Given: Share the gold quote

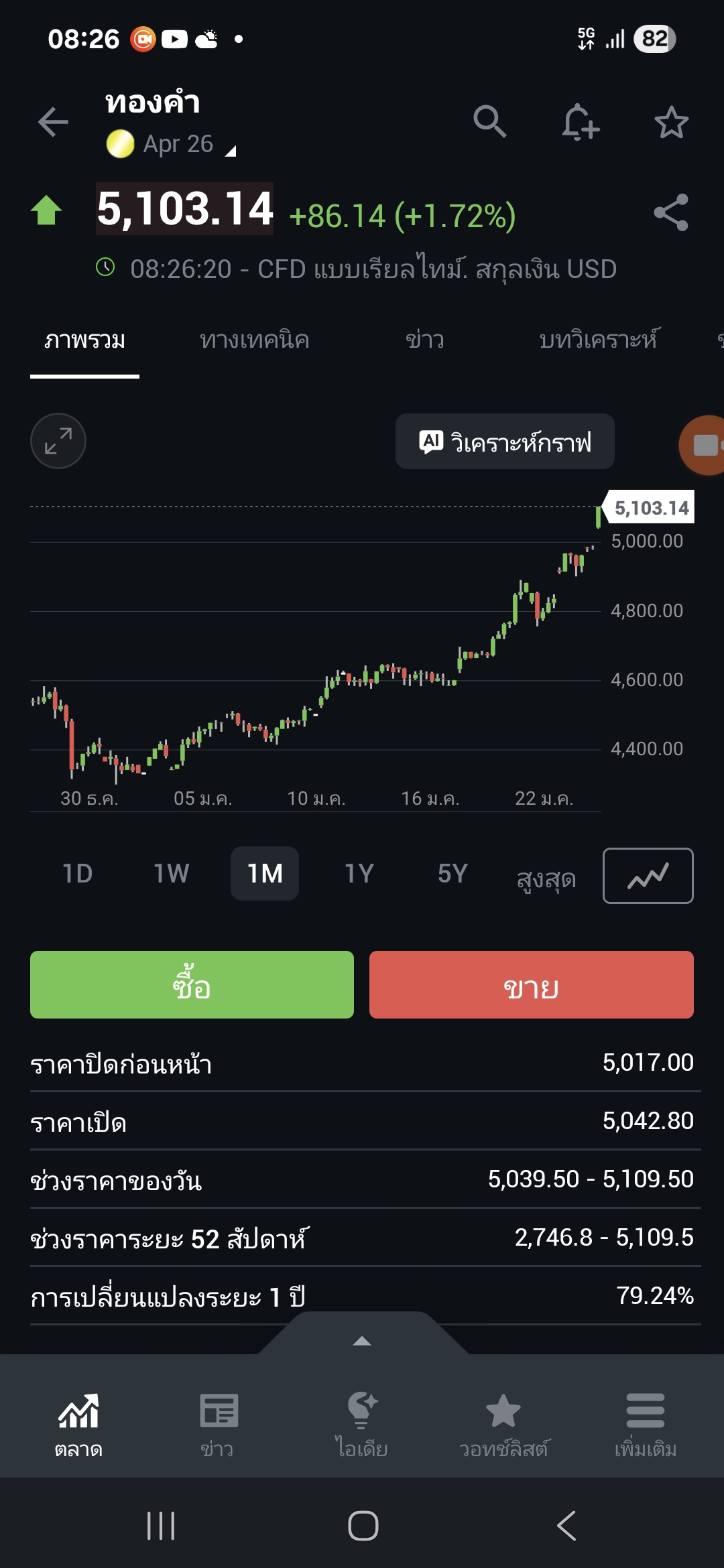Looking at the screenshot, I should (x=671, y=212).
